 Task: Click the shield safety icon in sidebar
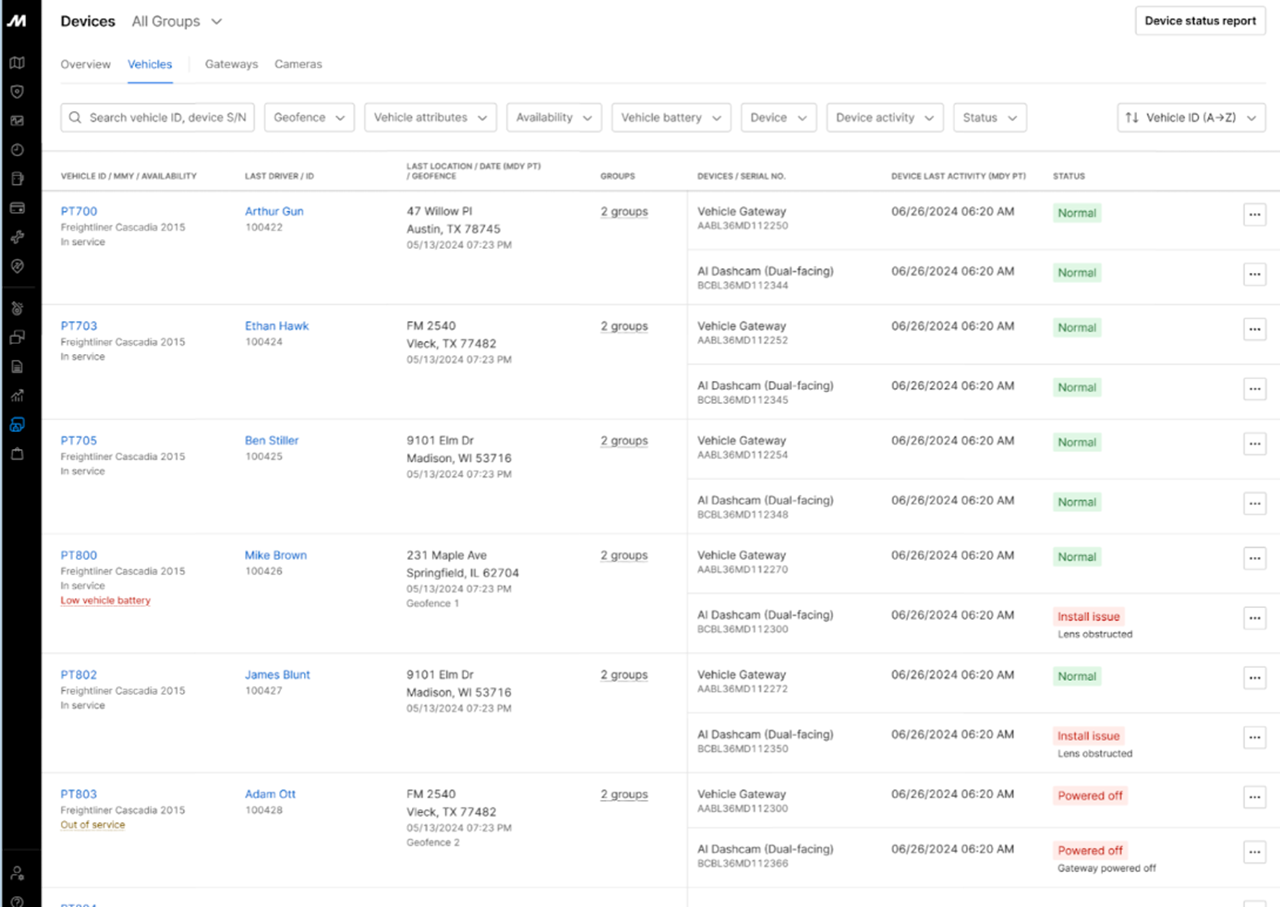pyautogui.click(x=17, y=92)
